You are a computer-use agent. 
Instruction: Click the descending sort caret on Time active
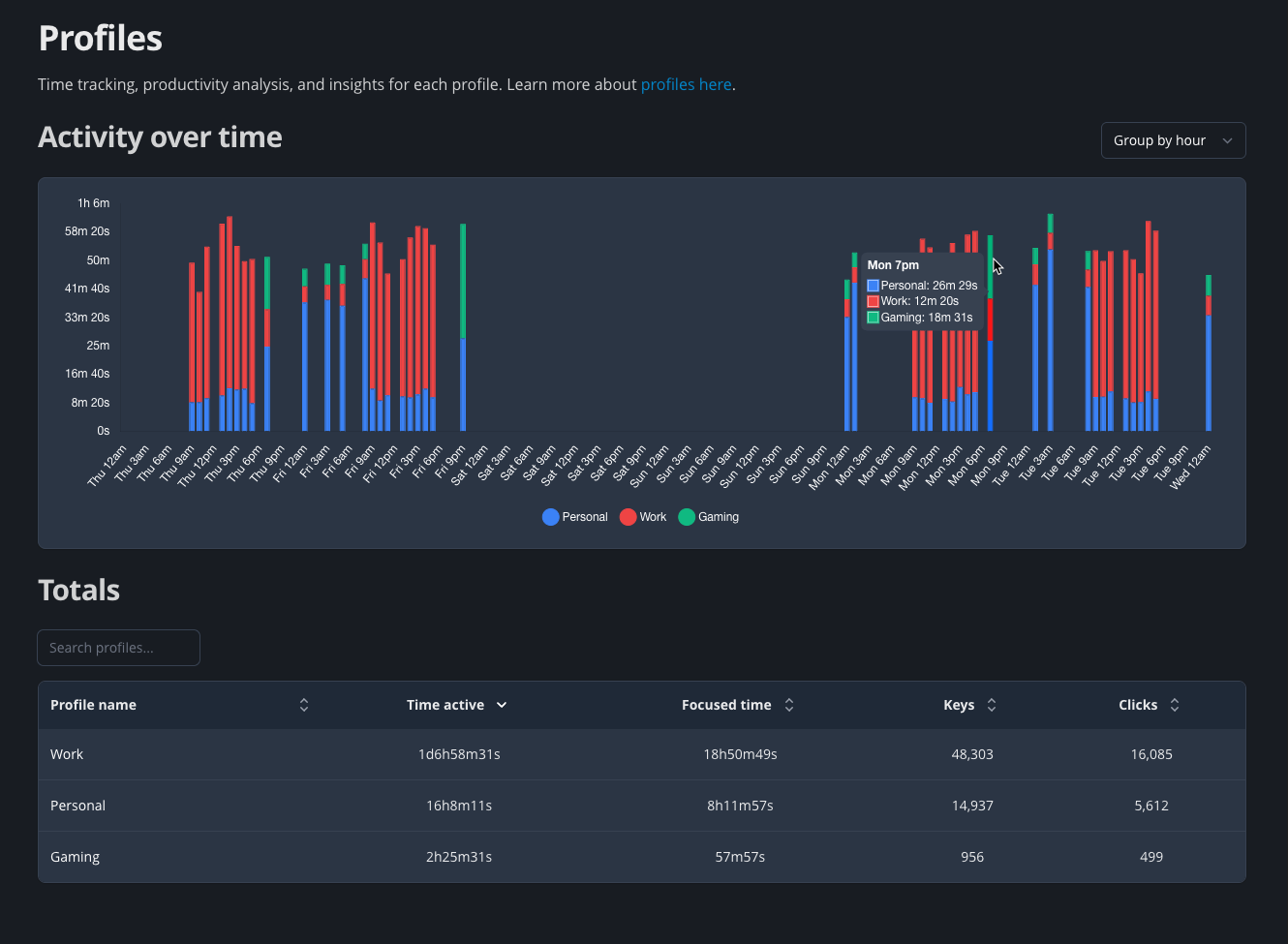coord(502,705)
